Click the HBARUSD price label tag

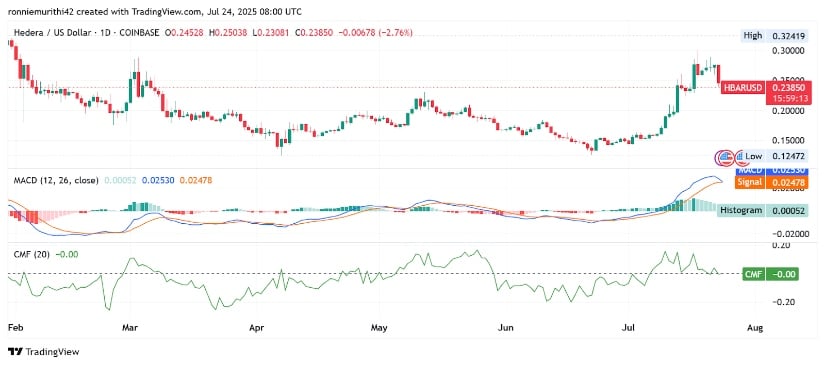click(x=742, y=88)
